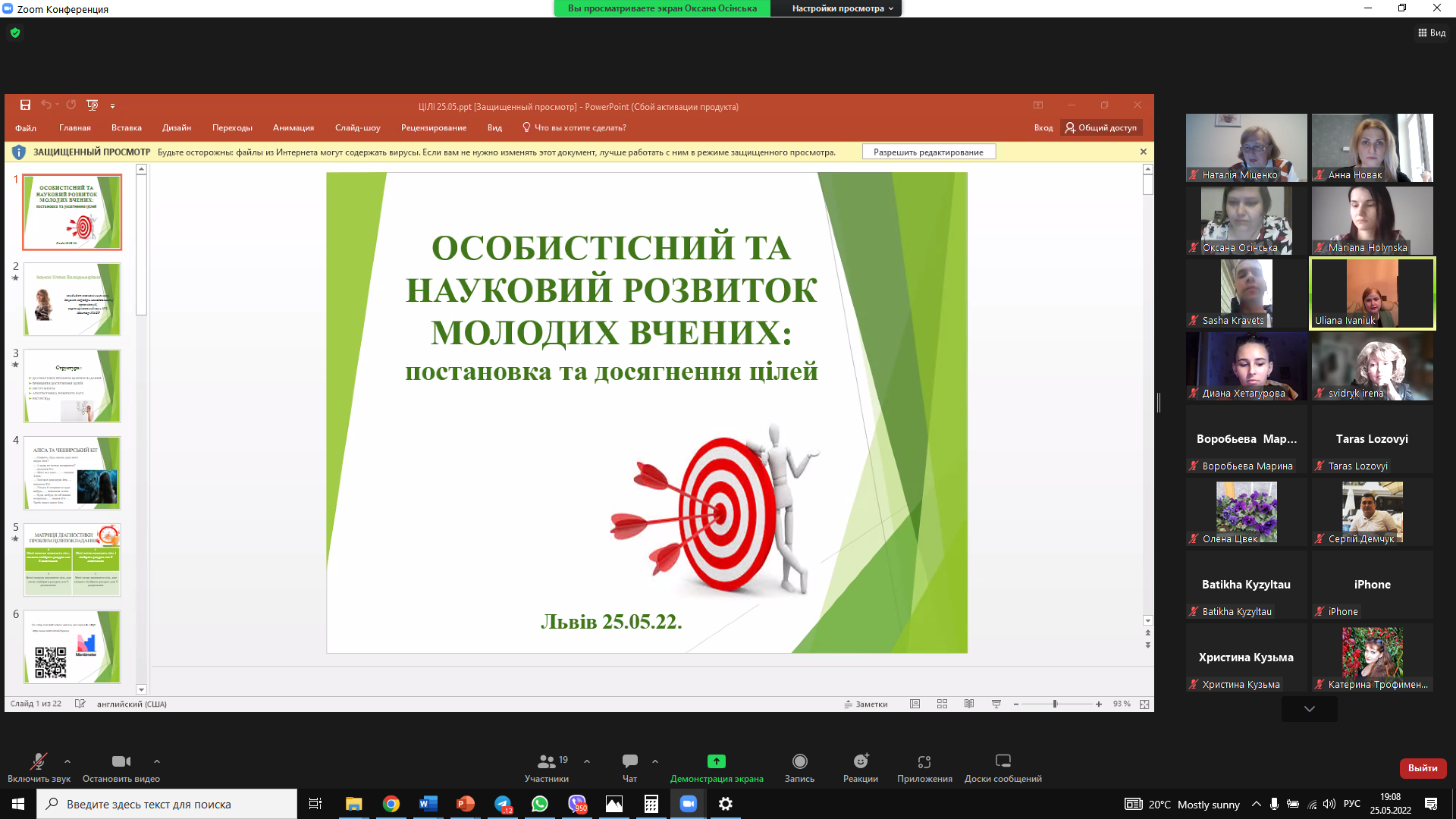Open the Zoom Chat panel icon
The width and height of the screenshot is (1456, 819).
click(x=629, y=761)
